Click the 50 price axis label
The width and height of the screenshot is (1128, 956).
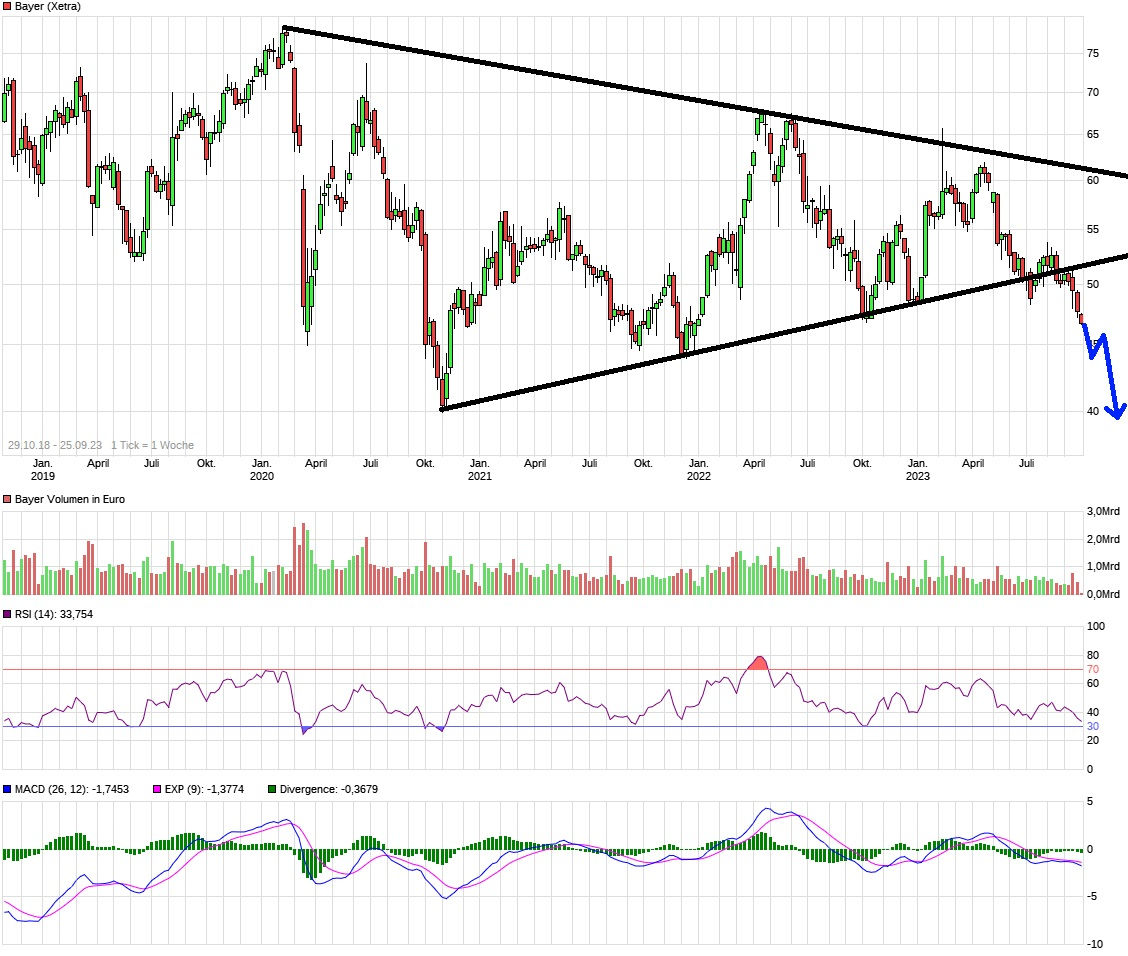[1093, 284]
